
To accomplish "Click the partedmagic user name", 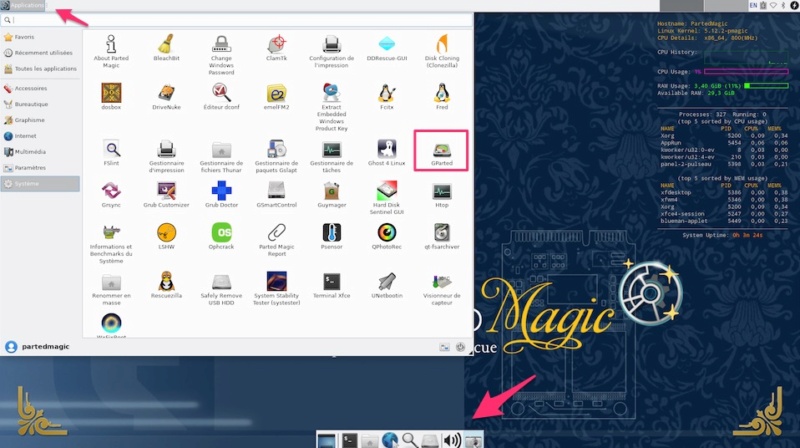I will (45, 346).
